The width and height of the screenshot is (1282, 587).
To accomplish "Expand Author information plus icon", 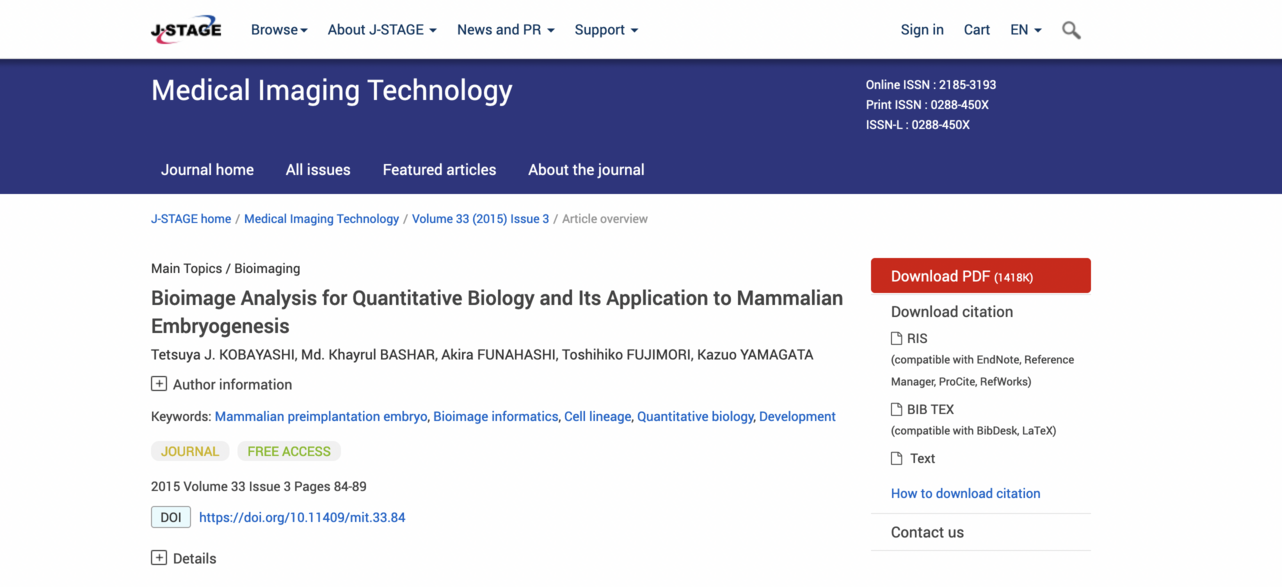I will (159, 384).
